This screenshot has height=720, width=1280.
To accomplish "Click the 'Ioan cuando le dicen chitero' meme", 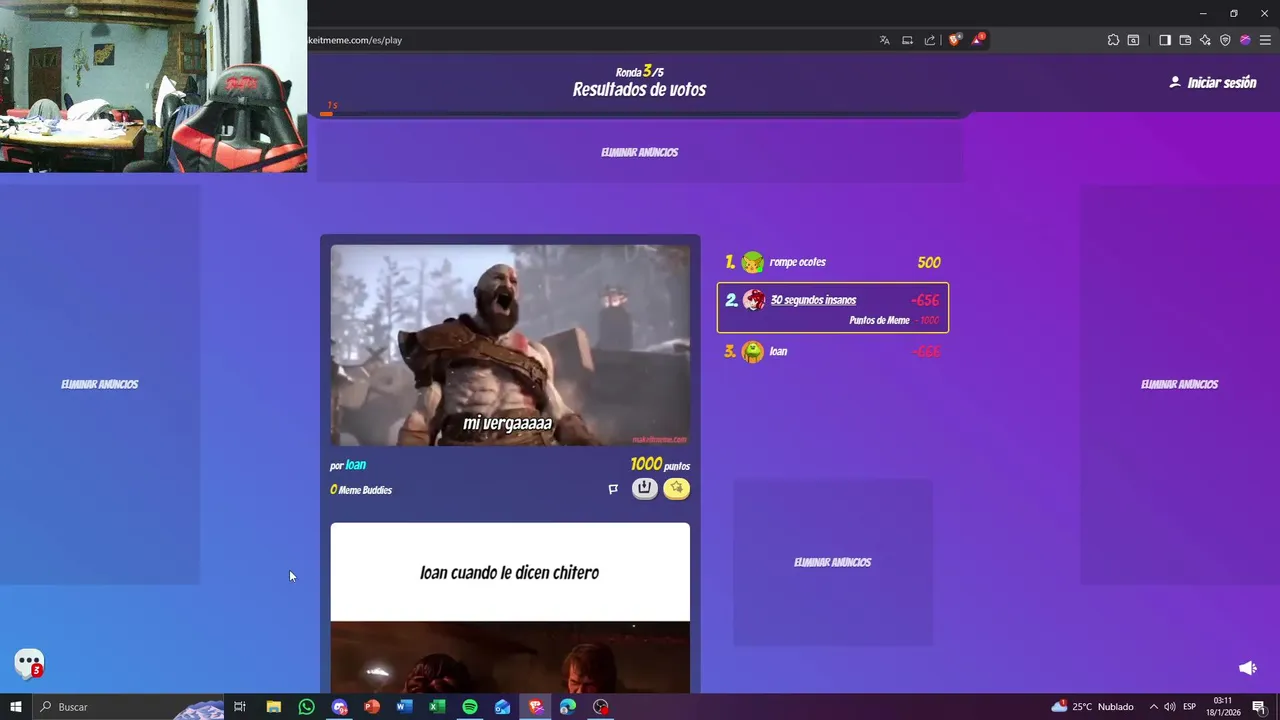I will click(510, 608).
